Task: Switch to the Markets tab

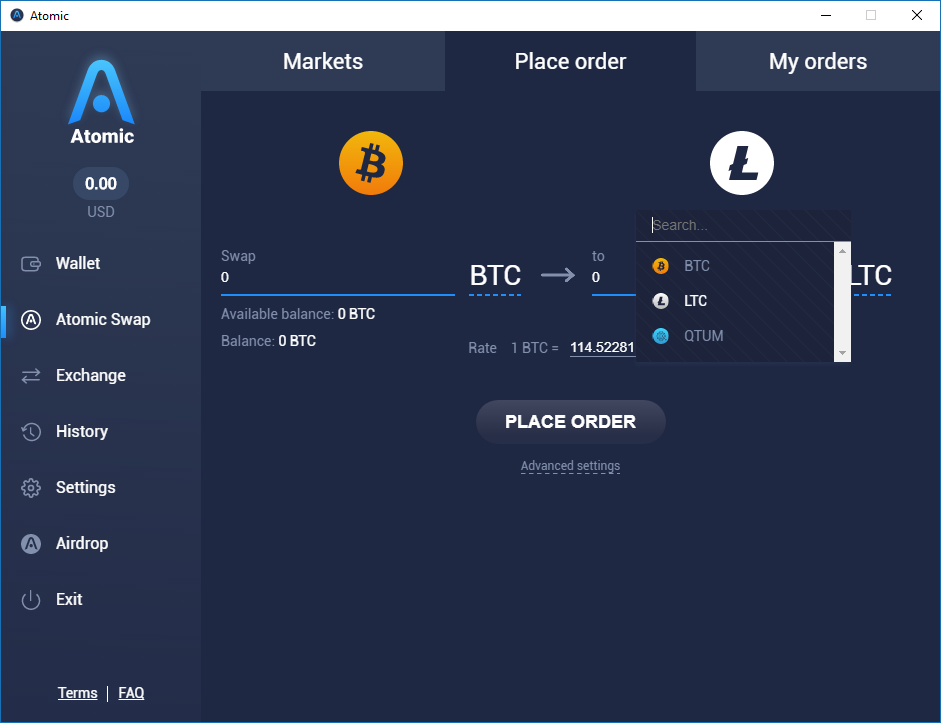Action: click(x=323, y=61)
